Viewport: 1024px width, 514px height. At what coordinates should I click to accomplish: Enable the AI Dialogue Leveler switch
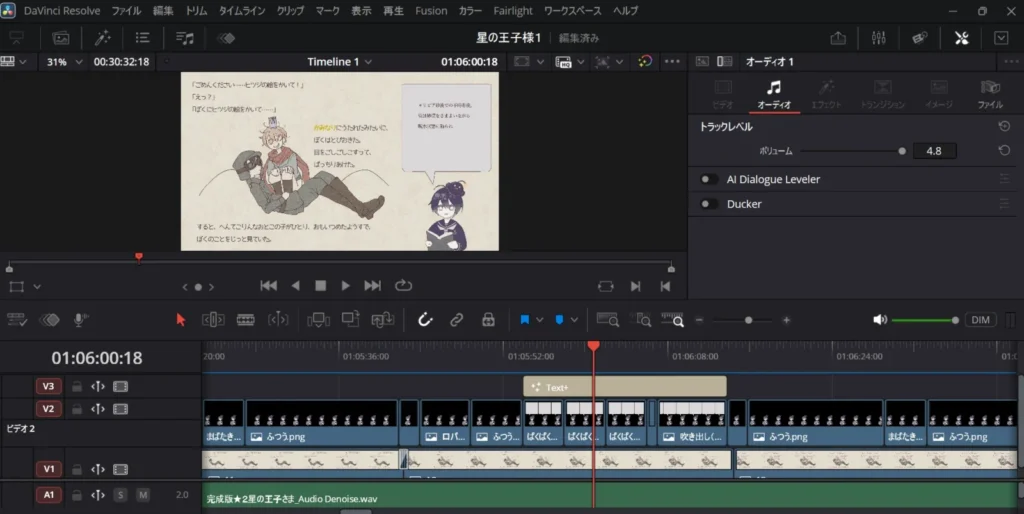709,179
